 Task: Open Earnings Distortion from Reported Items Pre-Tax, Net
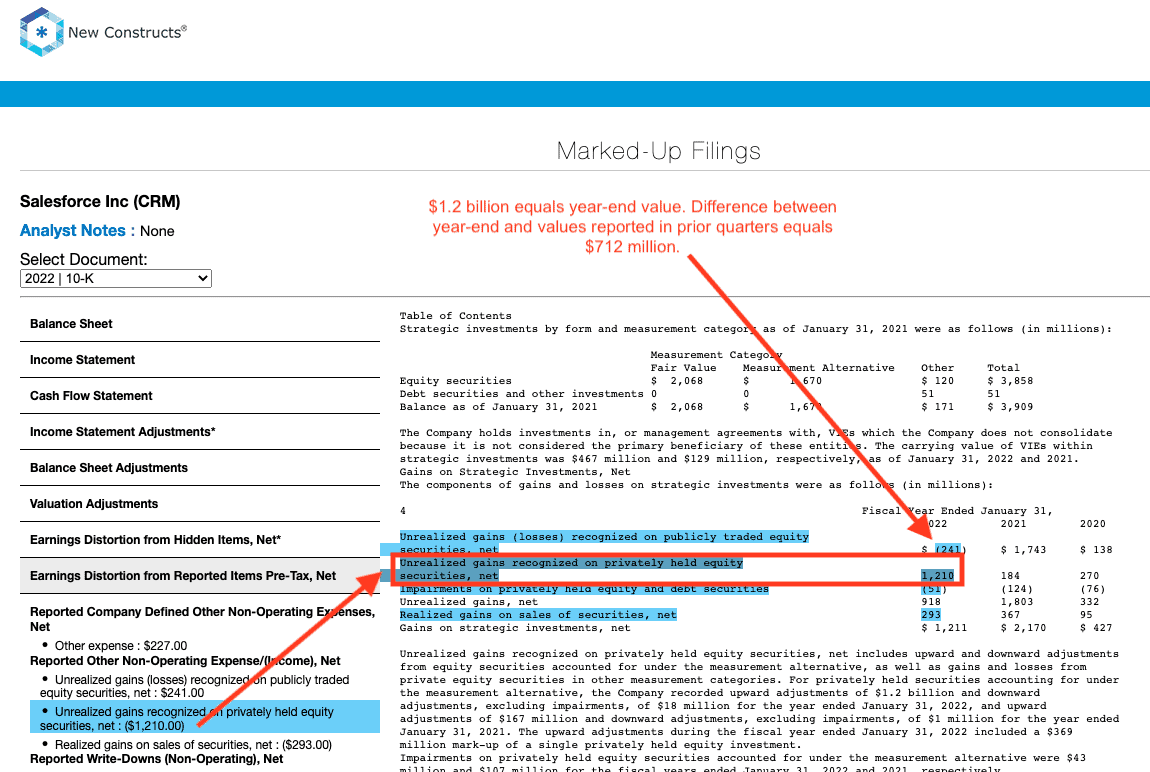point(199,576)
